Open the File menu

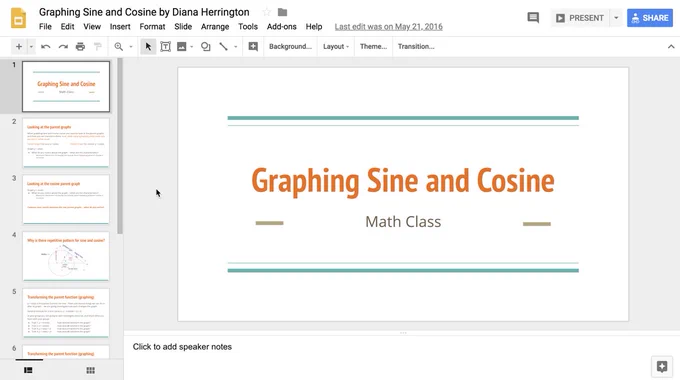45,26
